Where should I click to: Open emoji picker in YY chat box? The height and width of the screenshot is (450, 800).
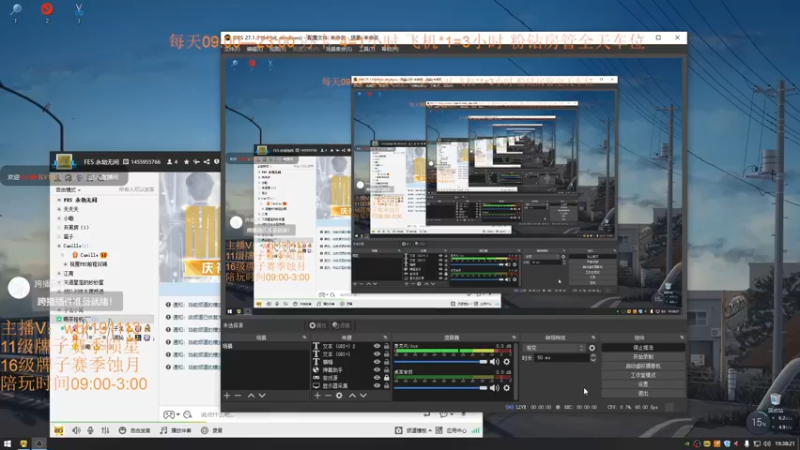(x=188, y=415)
